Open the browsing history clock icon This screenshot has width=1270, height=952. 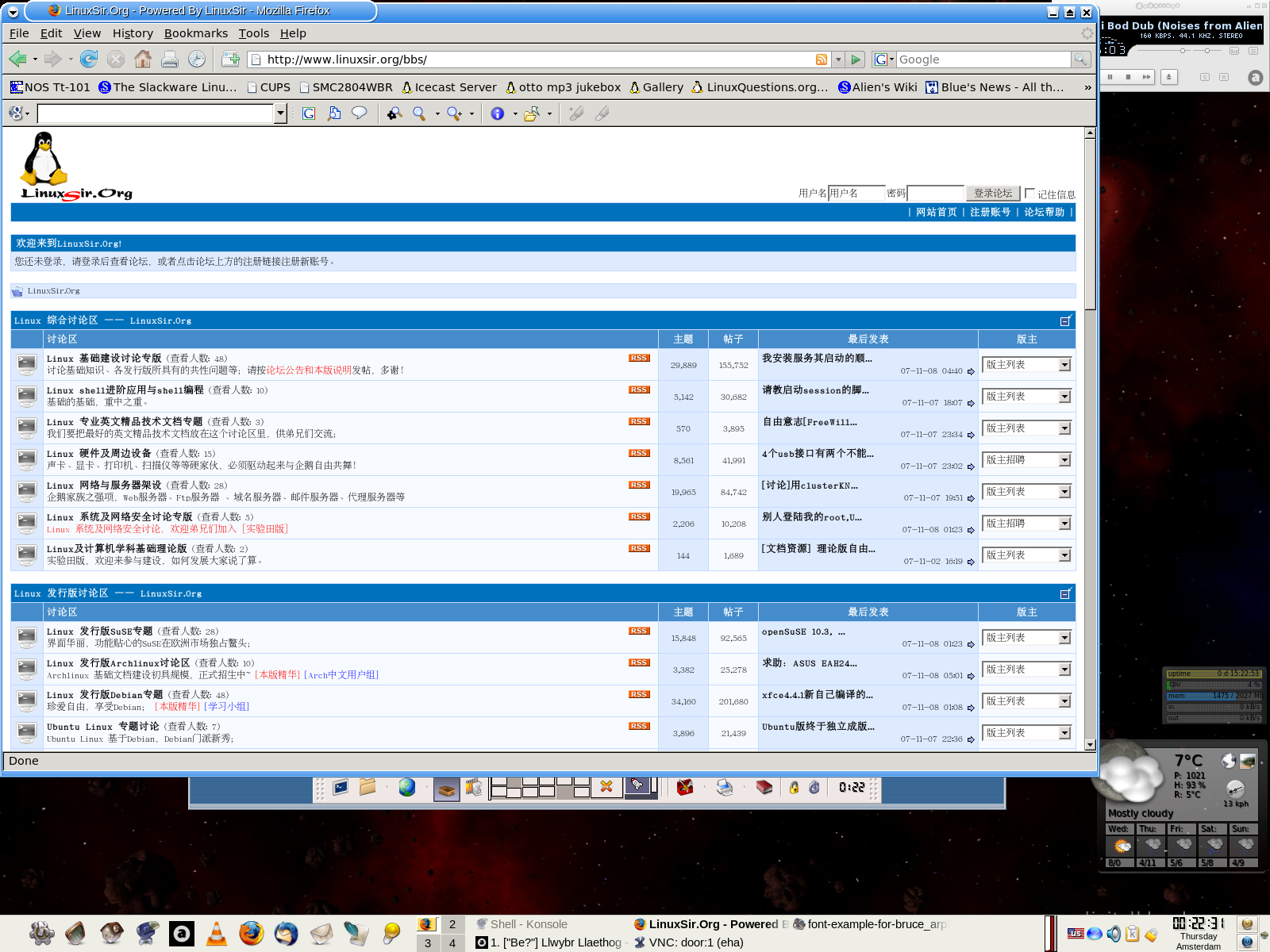click(x=197, y=59)
